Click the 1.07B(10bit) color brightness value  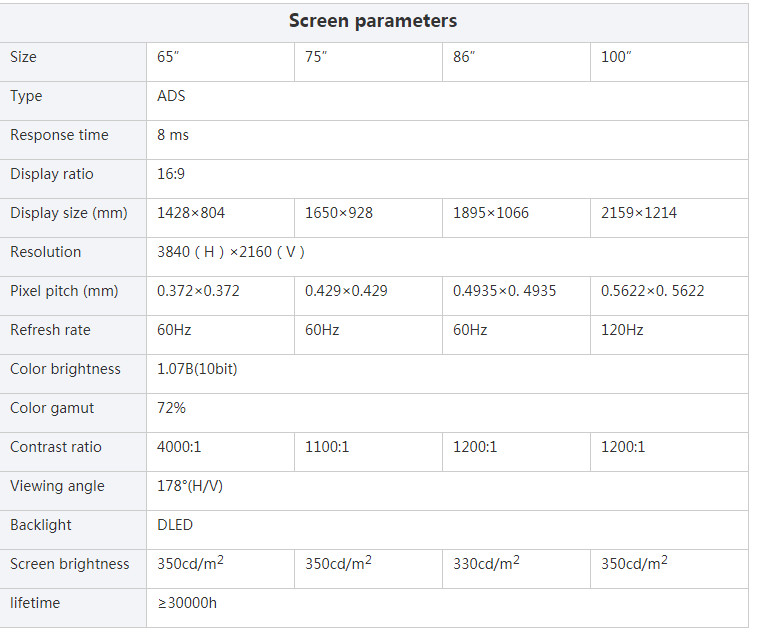tap(197, 369)
